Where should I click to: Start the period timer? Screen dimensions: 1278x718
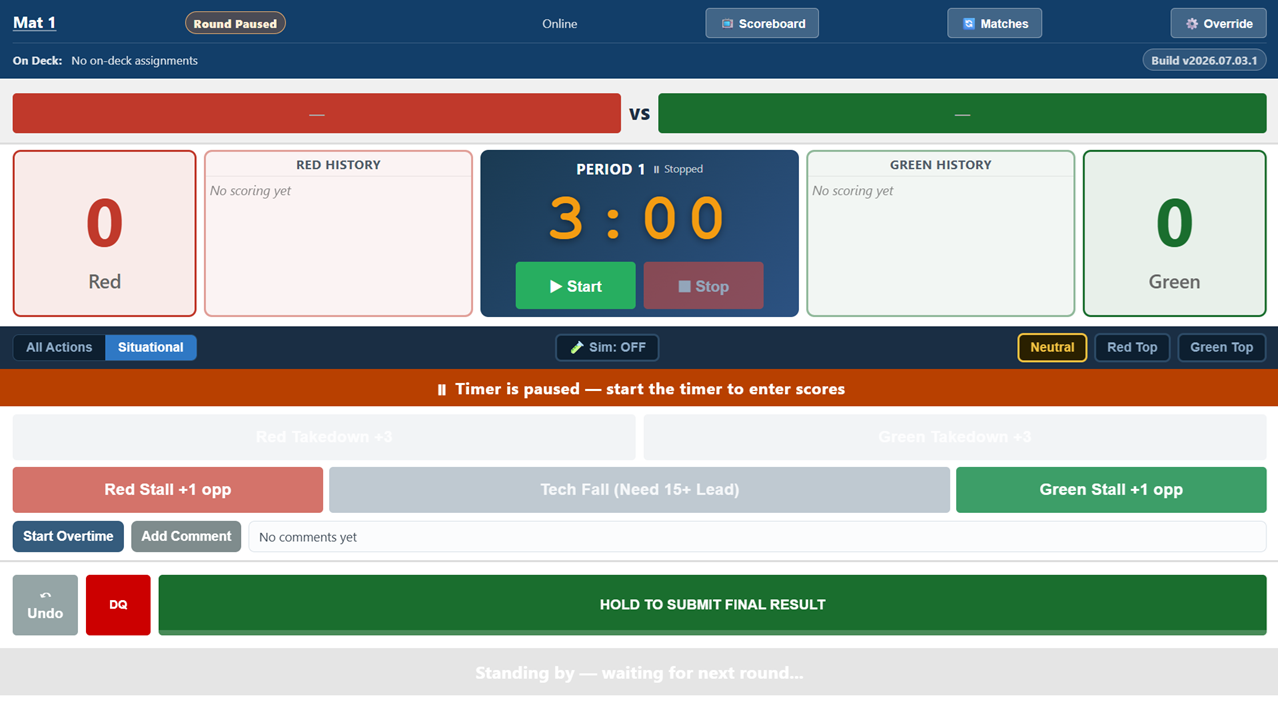pyautogui.click(x=575, y=286)
